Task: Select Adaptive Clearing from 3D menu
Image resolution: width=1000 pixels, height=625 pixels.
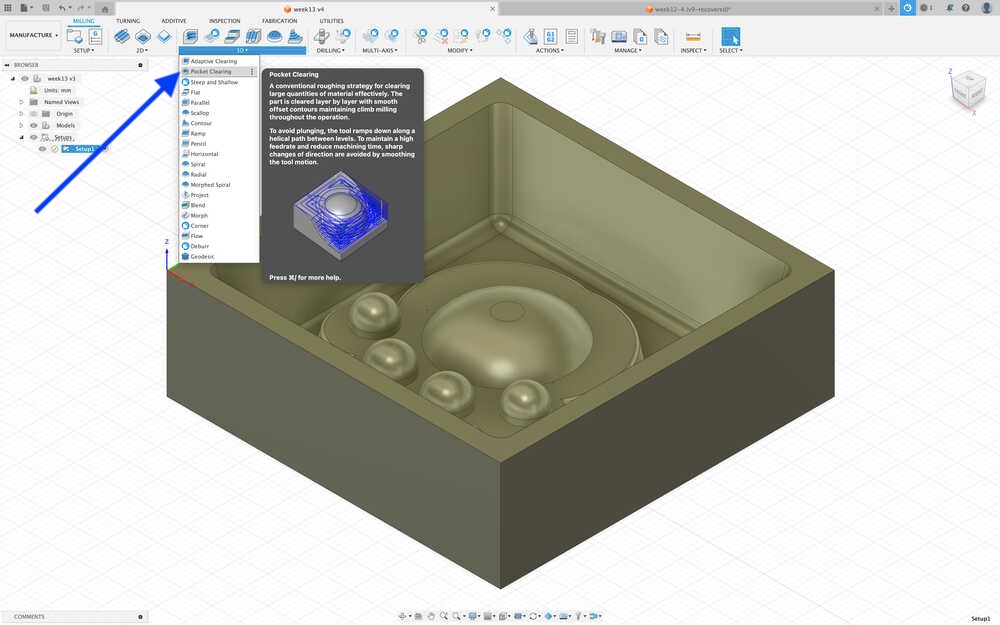Action: [219, 61]
